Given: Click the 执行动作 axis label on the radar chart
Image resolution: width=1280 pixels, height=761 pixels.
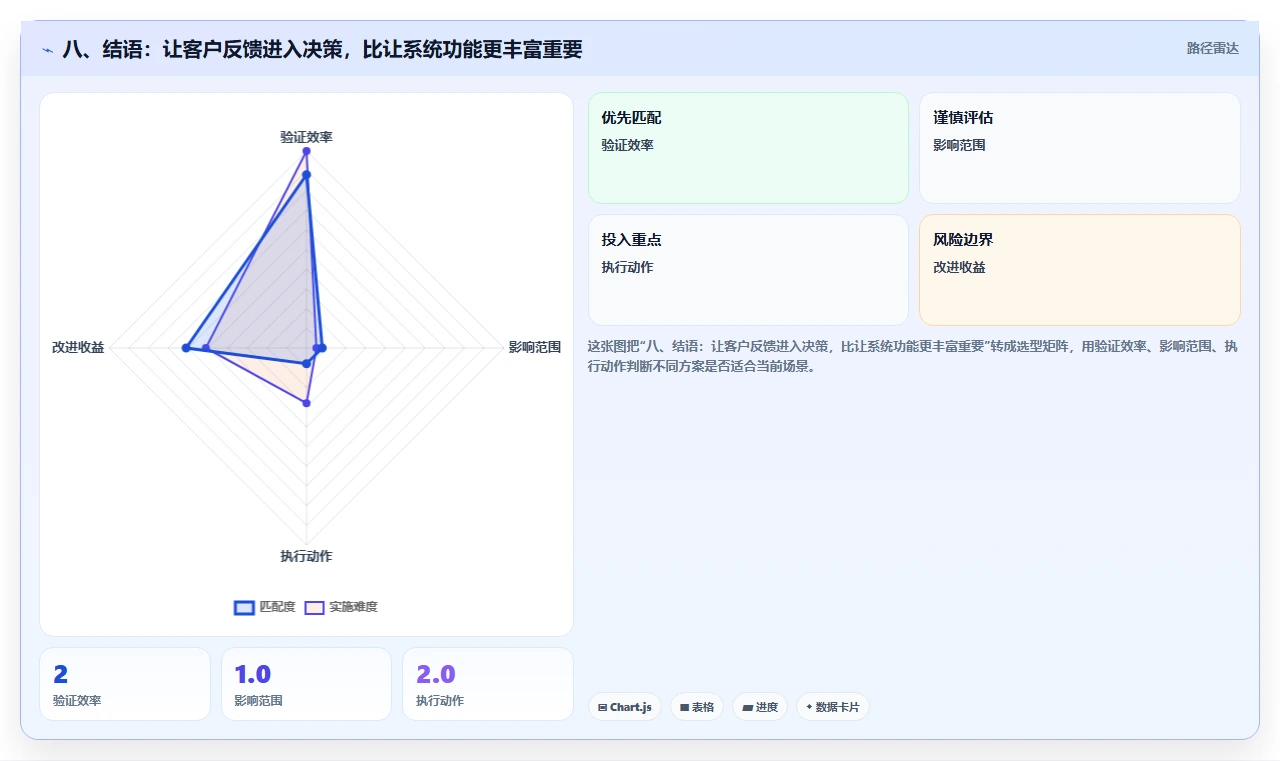Looking at the screenshot, I should [306, 556].
